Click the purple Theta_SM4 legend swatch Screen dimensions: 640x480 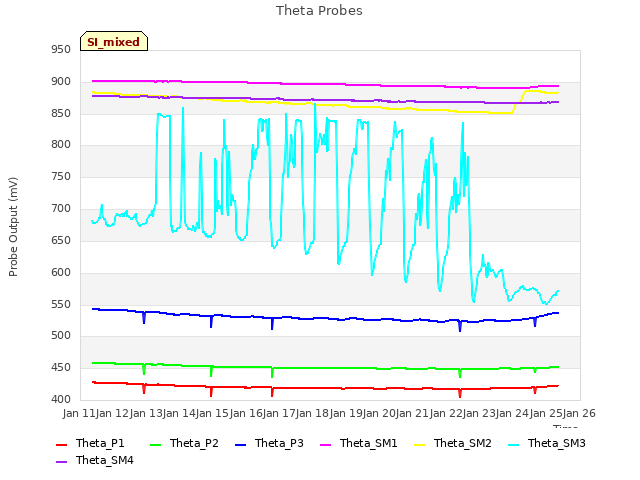pos(61,462)
